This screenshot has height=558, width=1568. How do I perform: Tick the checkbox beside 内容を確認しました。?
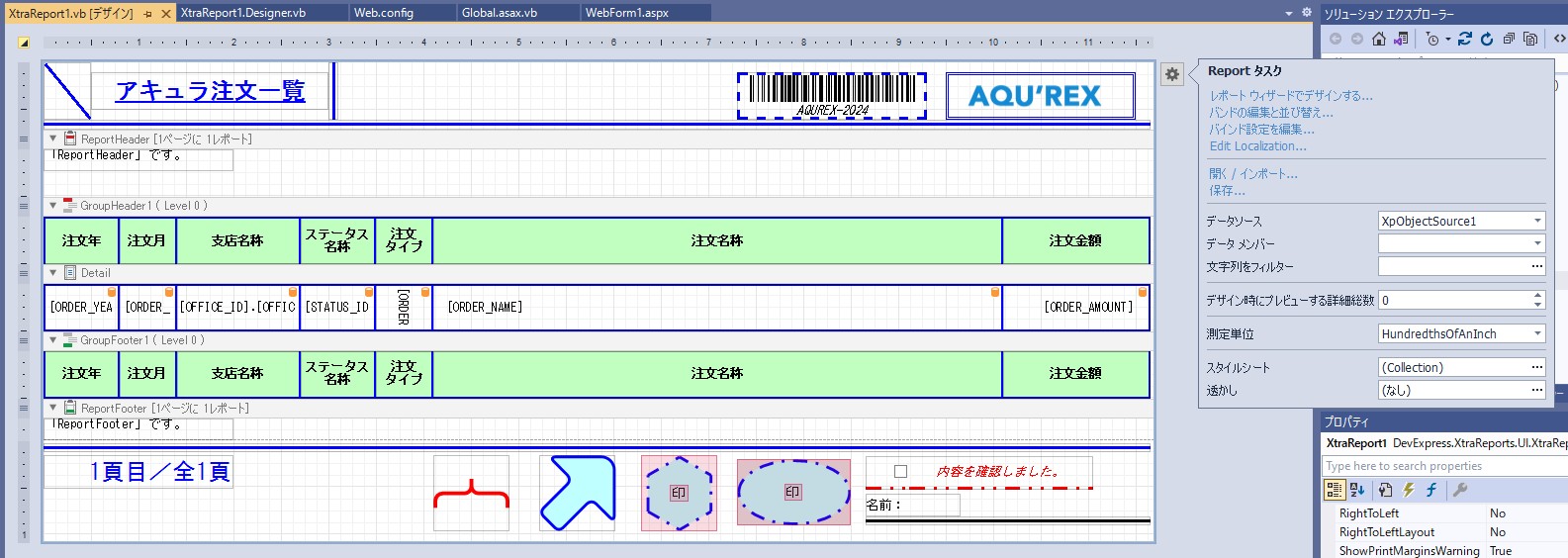(x=900, y=472)
